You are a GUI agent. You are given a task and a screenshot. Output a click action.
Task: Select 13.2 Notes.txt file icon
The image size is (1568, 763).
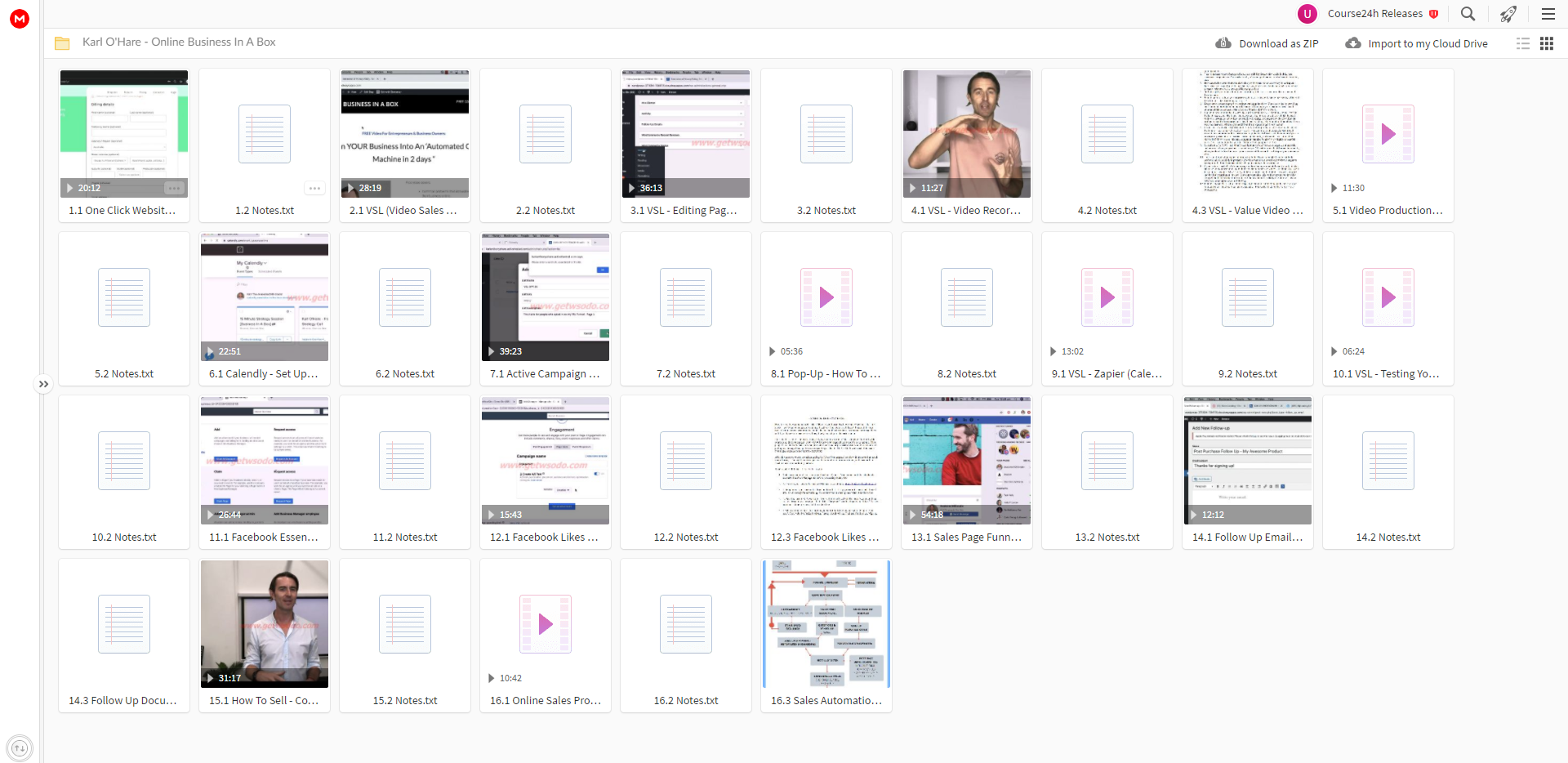(1107, 461)
